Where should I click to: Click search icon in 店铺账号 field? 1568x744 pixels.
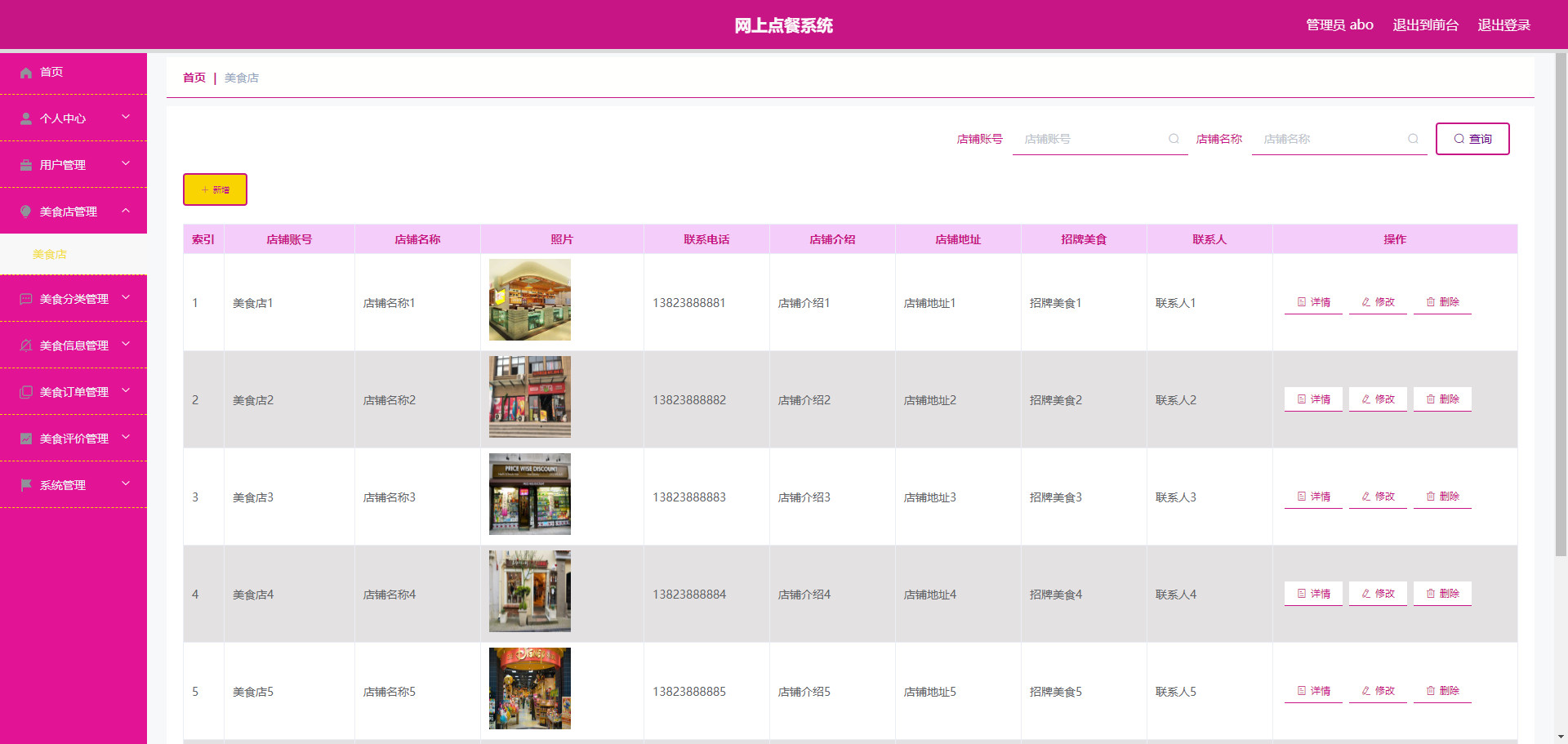(x=1174, y=139)
